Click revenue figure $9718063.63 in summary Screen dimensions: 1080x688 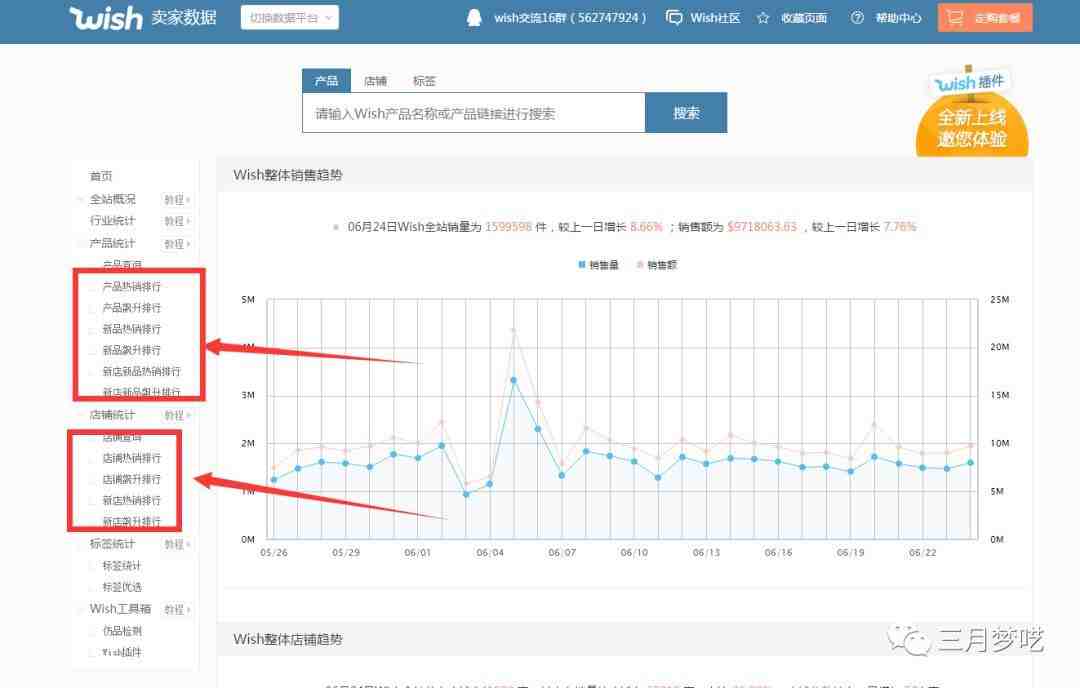762,227
